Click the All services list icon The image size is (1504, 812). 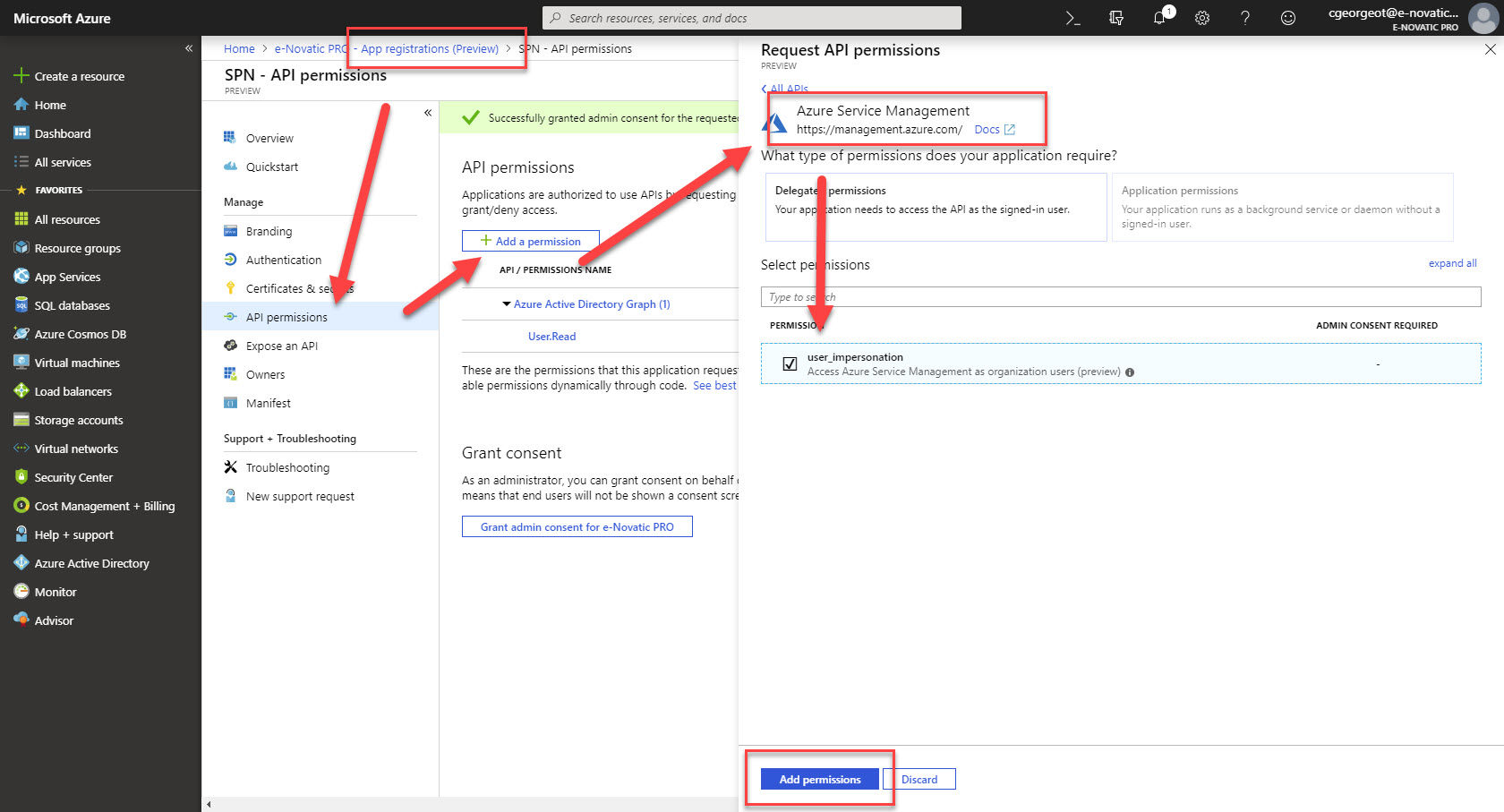(x=21, y=162)
